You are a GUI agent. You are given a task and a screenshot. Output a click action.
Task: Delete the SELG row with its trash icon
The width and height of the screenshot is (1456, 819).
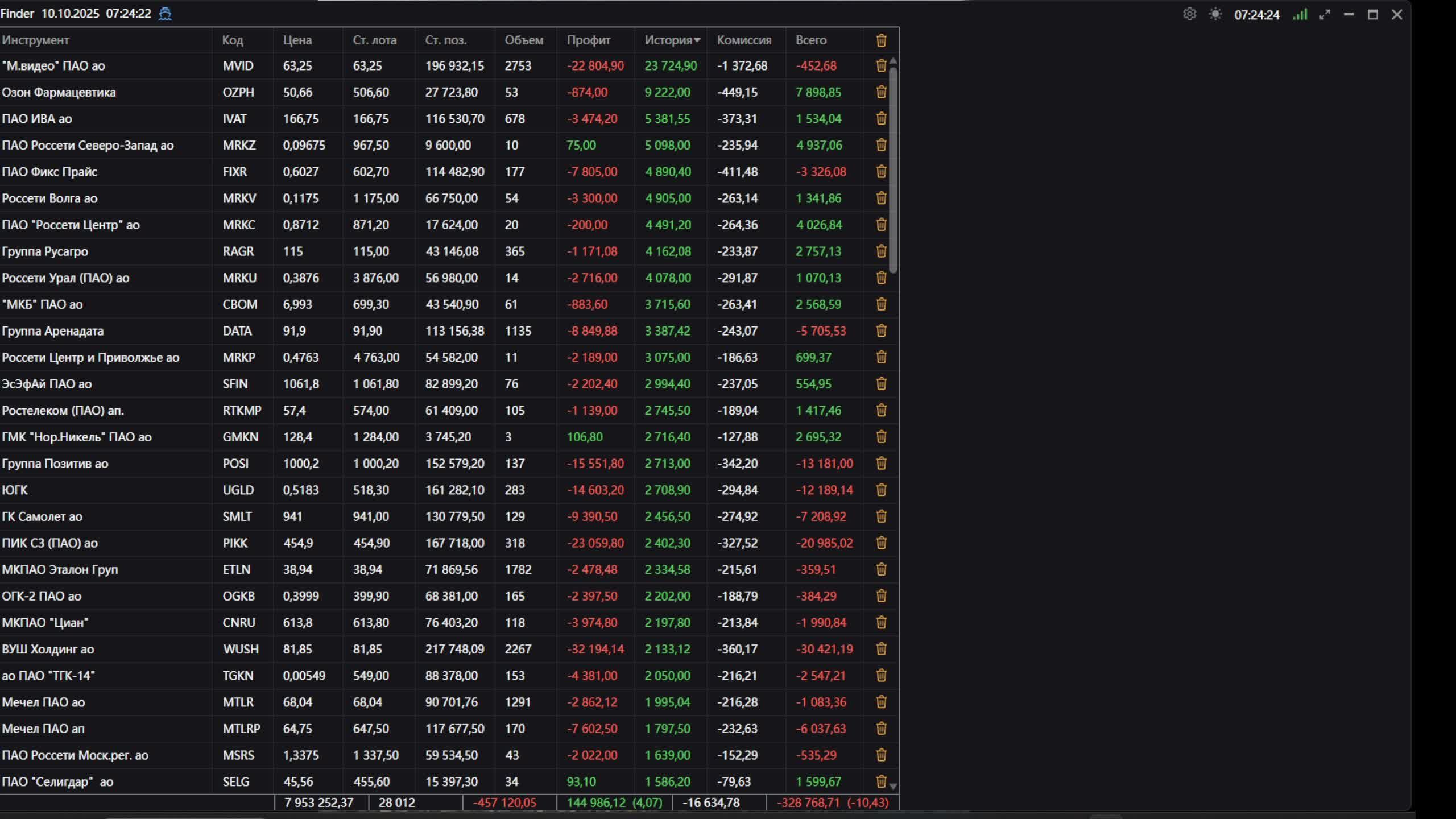click(881, 781)
